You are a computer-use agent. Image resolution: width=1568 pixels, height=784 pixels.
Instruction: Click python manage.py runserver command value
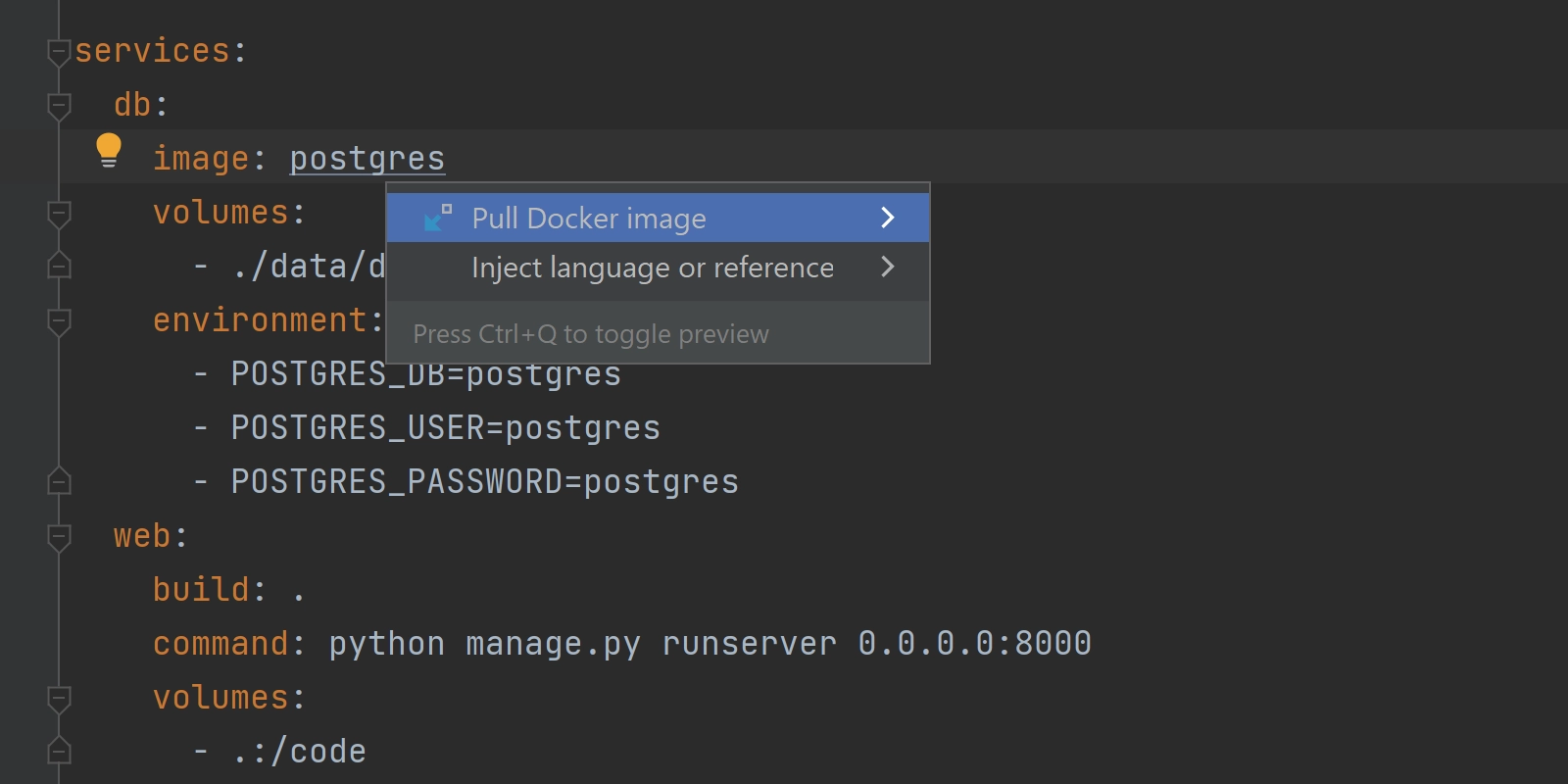coord(710,644)
